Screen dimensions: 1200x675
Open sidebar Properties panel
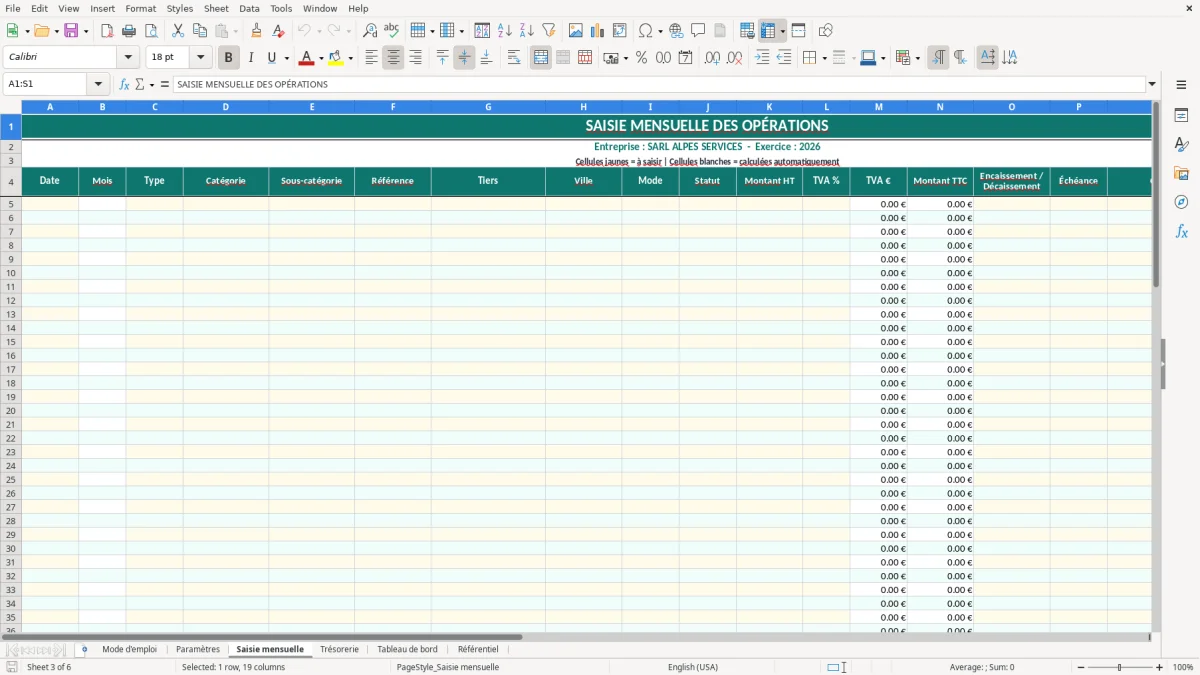pyautogui.click(x=1181, y=116)
